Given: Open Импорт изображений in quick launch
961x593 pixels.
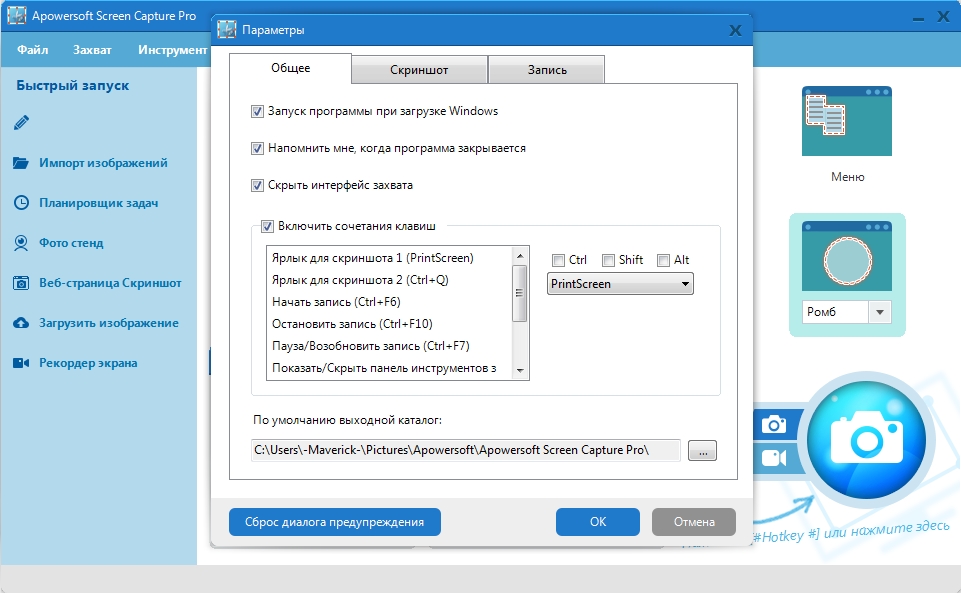Looking at the screenshot, I should 103,163.
